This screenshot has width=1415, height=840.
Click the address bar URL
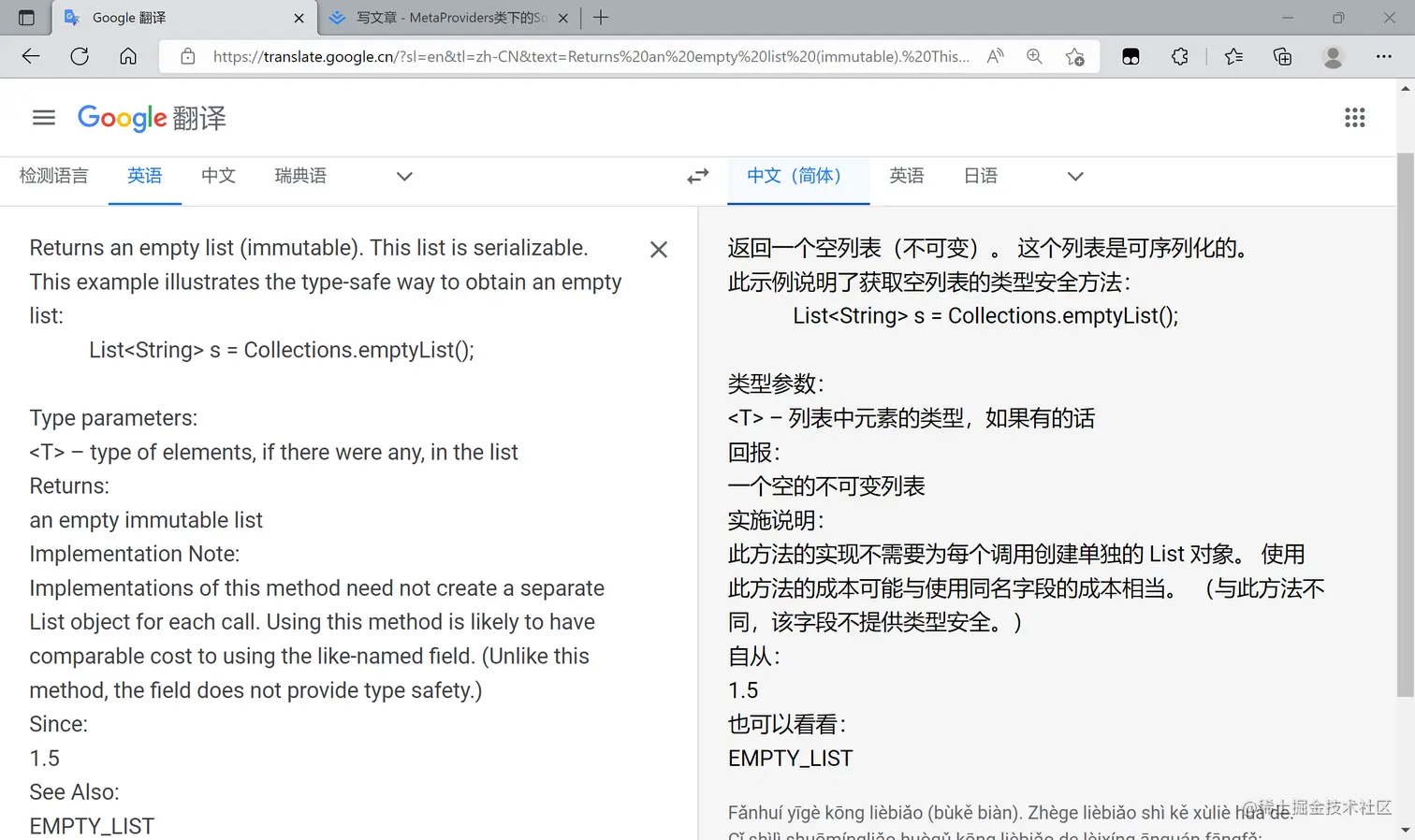591,56
